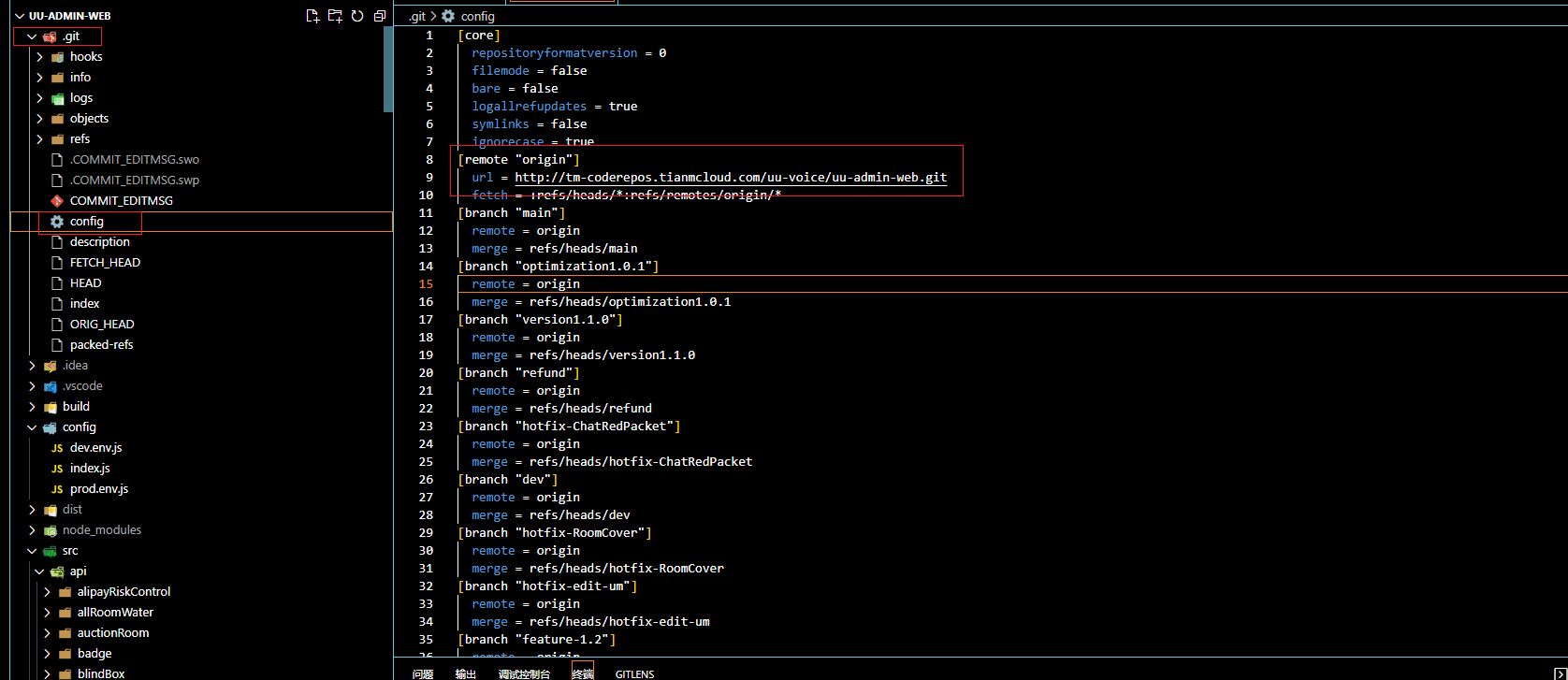Select the refs folder row
Image resolution: width=1568 pixels, height=680 pixels.
coord(201,139)
